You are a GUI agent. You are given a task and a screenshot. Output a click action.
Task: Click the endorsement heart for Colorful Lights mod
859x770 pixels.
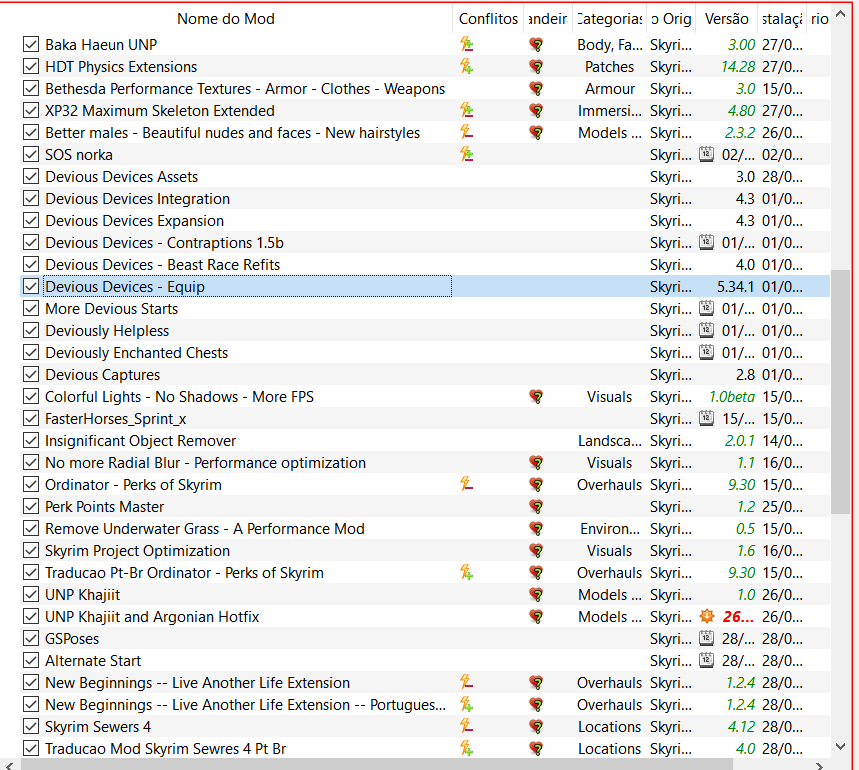[536, 396]
